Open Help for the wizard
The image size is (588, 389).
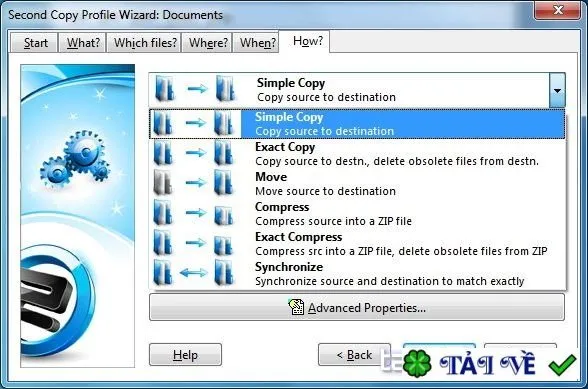point(185,354)
